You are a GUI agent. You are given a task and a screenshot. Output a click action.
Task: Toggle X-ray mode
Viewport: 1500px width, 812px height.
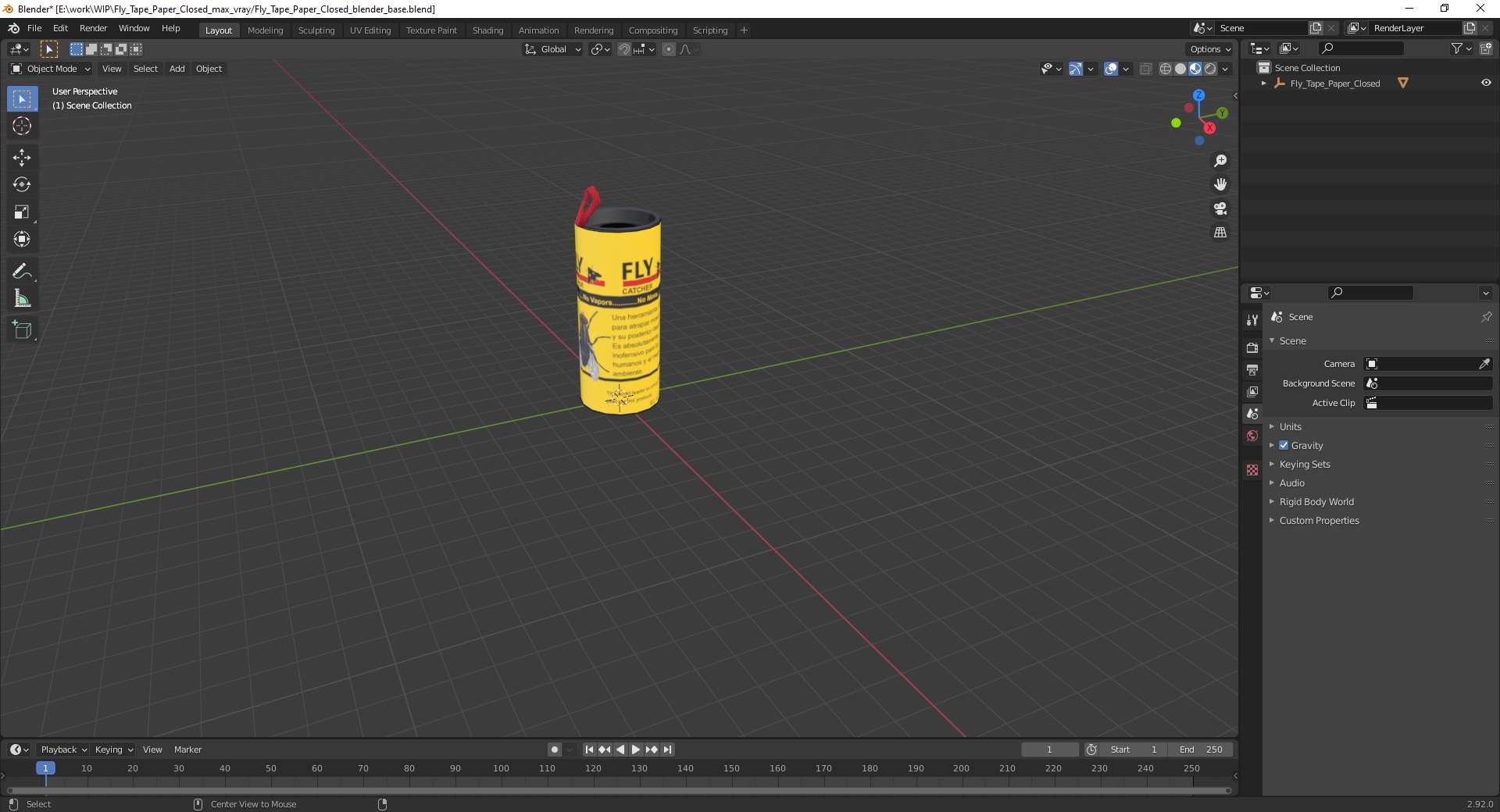click(1146, 69)
